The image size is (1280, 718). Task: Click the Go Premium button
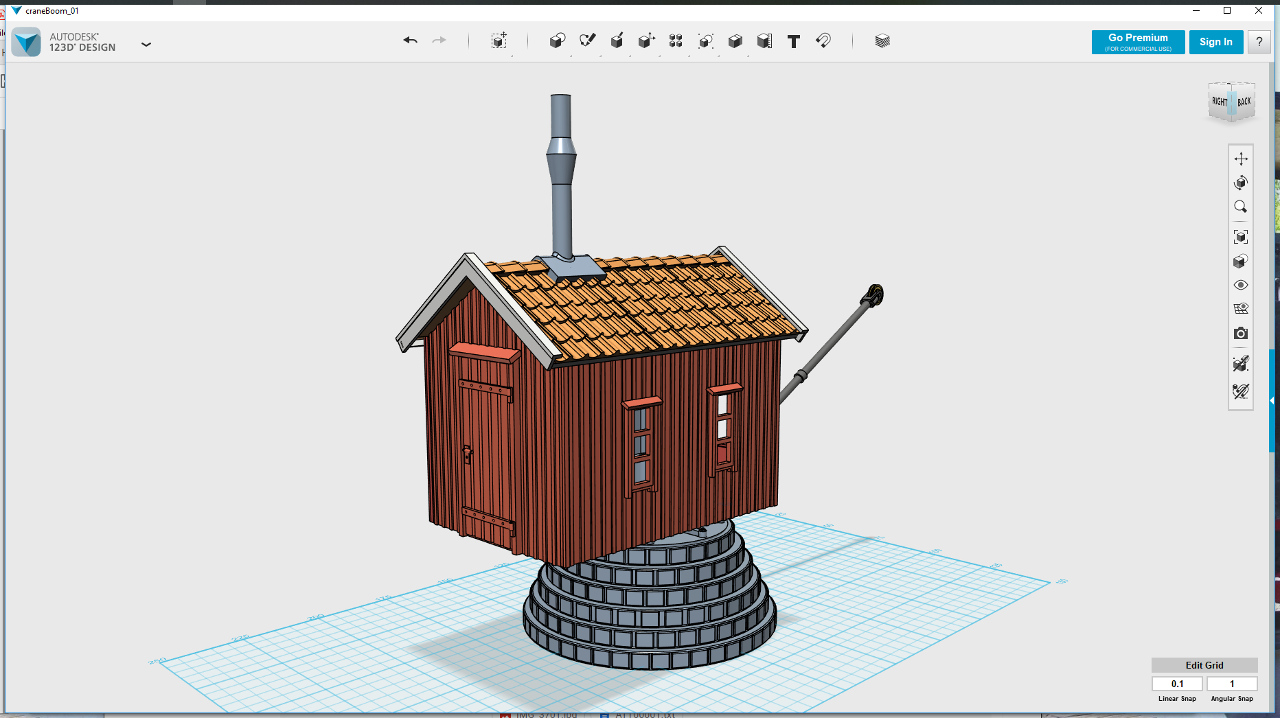pos(1138,42)
